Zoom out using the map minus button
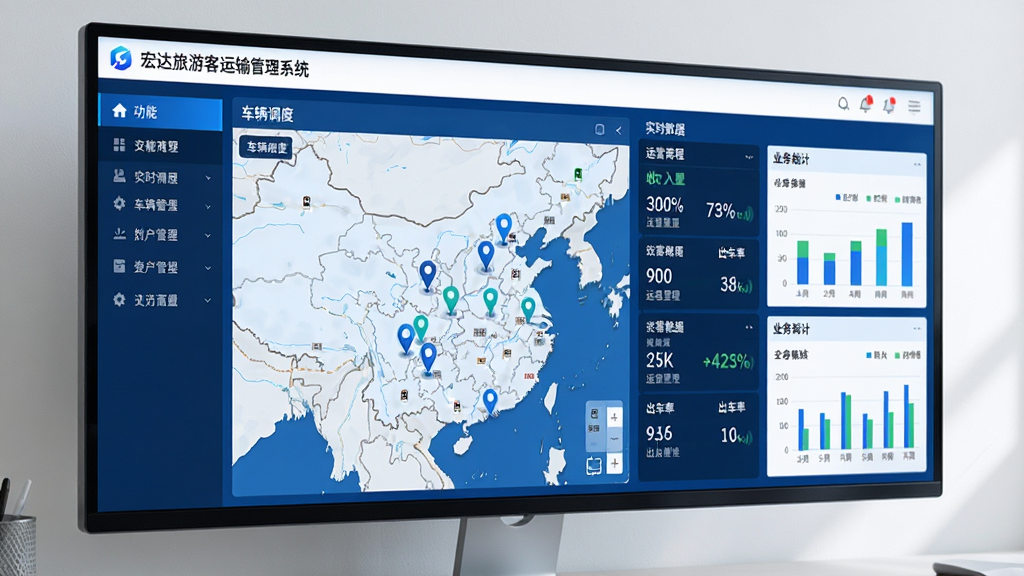This screenshot has width=1024, height=576. (614, 440)
